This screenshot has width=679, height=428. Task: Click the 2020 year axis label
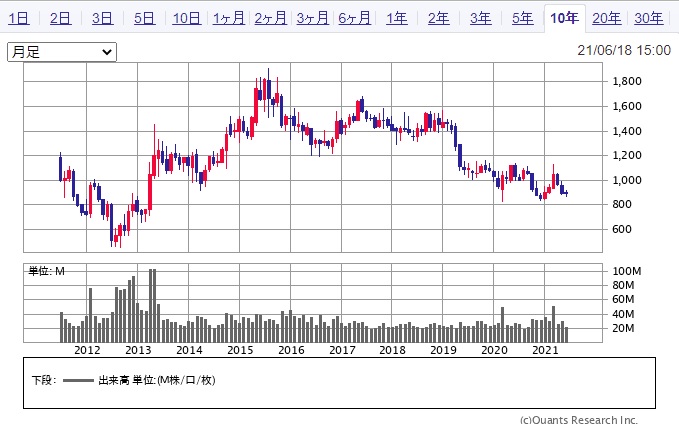click(495, 350)
